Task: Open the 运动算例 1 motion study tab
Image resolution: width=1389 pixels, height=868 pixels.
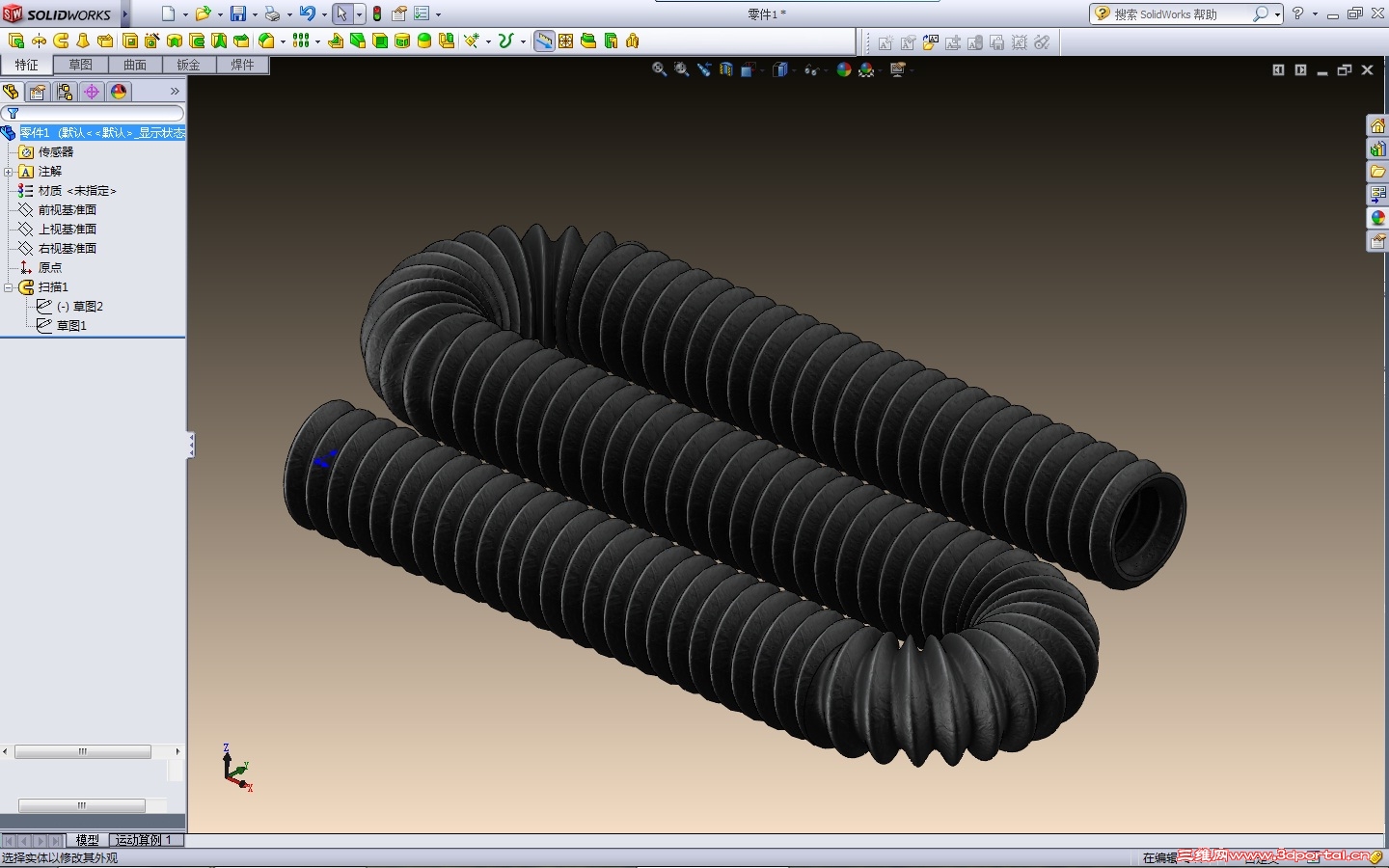Action: coord(145,840)
